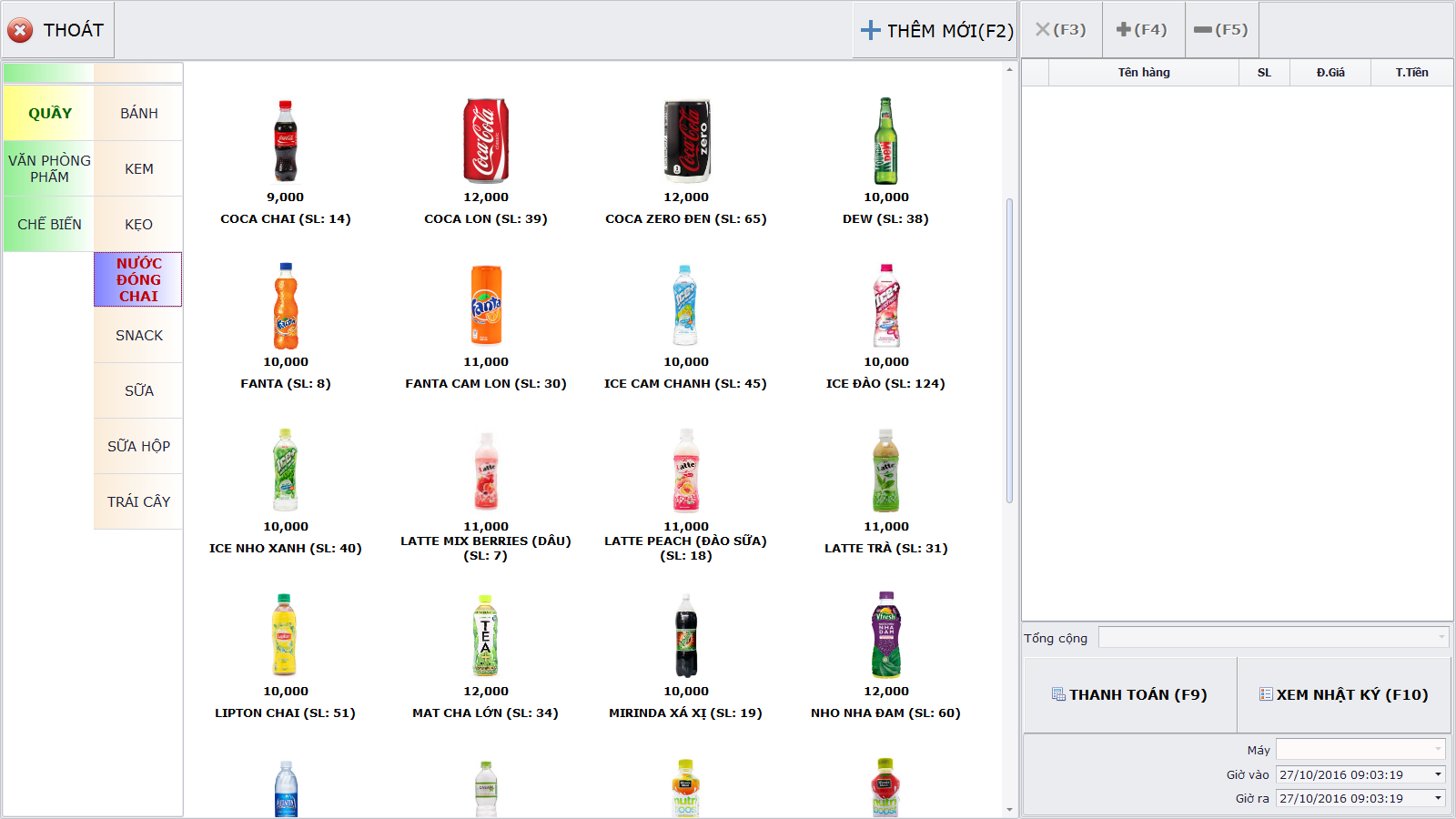Click the Coca Cola bottle product image
This screenshot has width=1456, height=819.
(x=286, y=141)
